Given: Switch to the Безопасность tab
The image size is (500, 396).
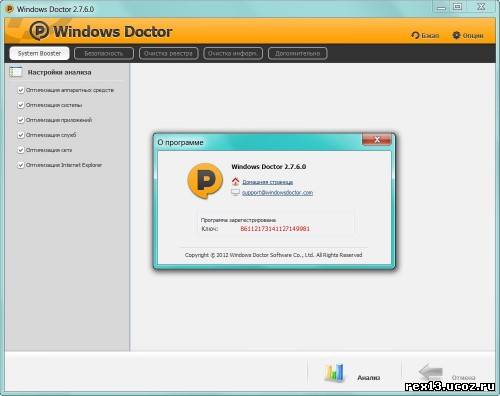Looking at the screenshot, I should (x=104, y=53).
